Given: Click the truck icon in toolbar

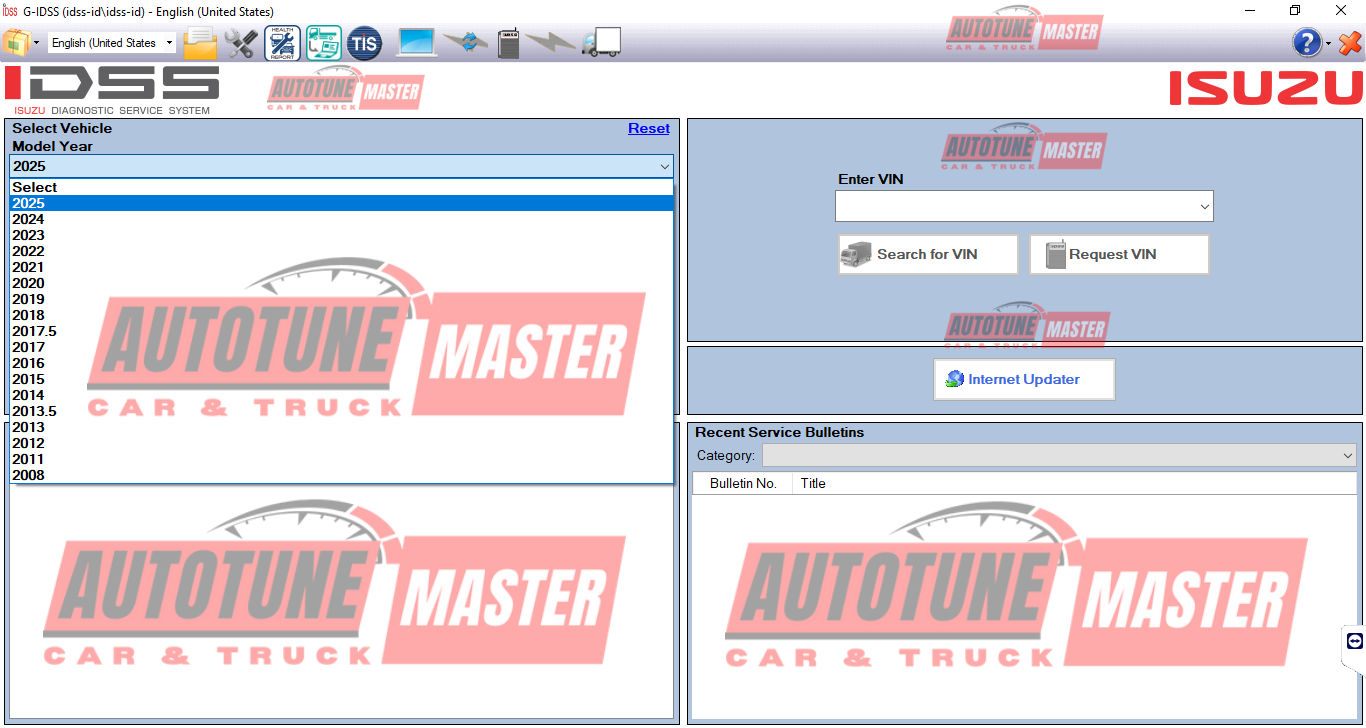Looking at the screenshot, I should [602, 43].
